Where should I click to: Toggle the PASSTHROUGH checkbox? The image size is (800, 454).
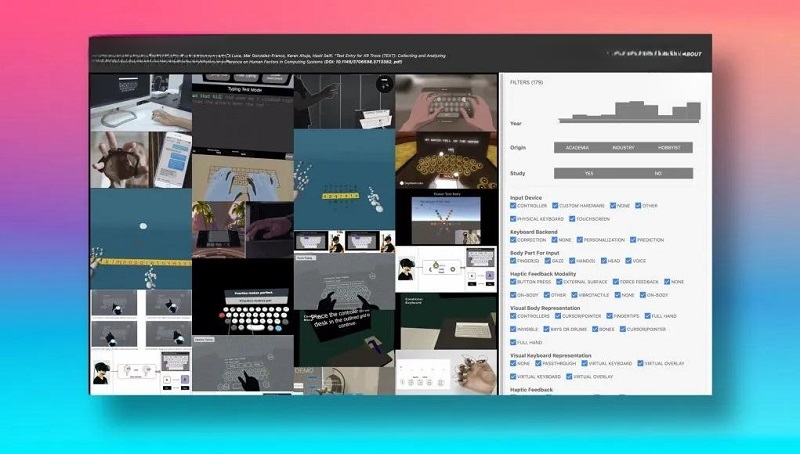coord(538,364)
